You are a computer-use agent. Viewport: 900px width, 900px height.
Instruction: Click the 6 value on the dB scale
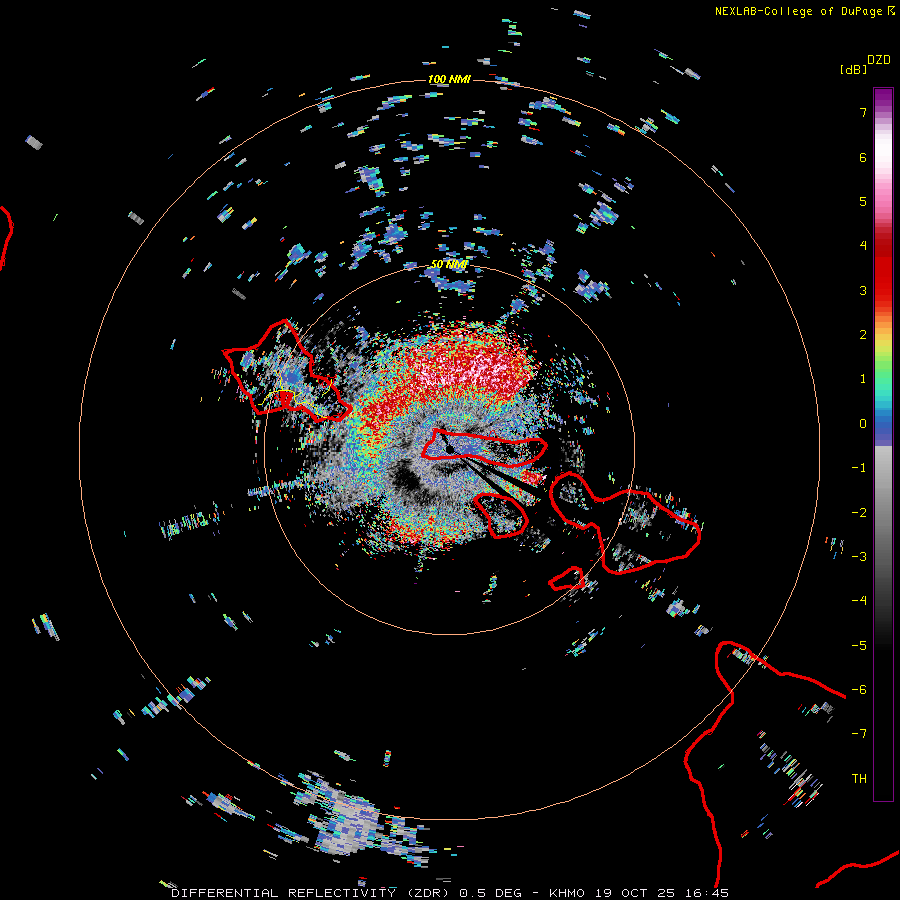[x=863, y=157]
